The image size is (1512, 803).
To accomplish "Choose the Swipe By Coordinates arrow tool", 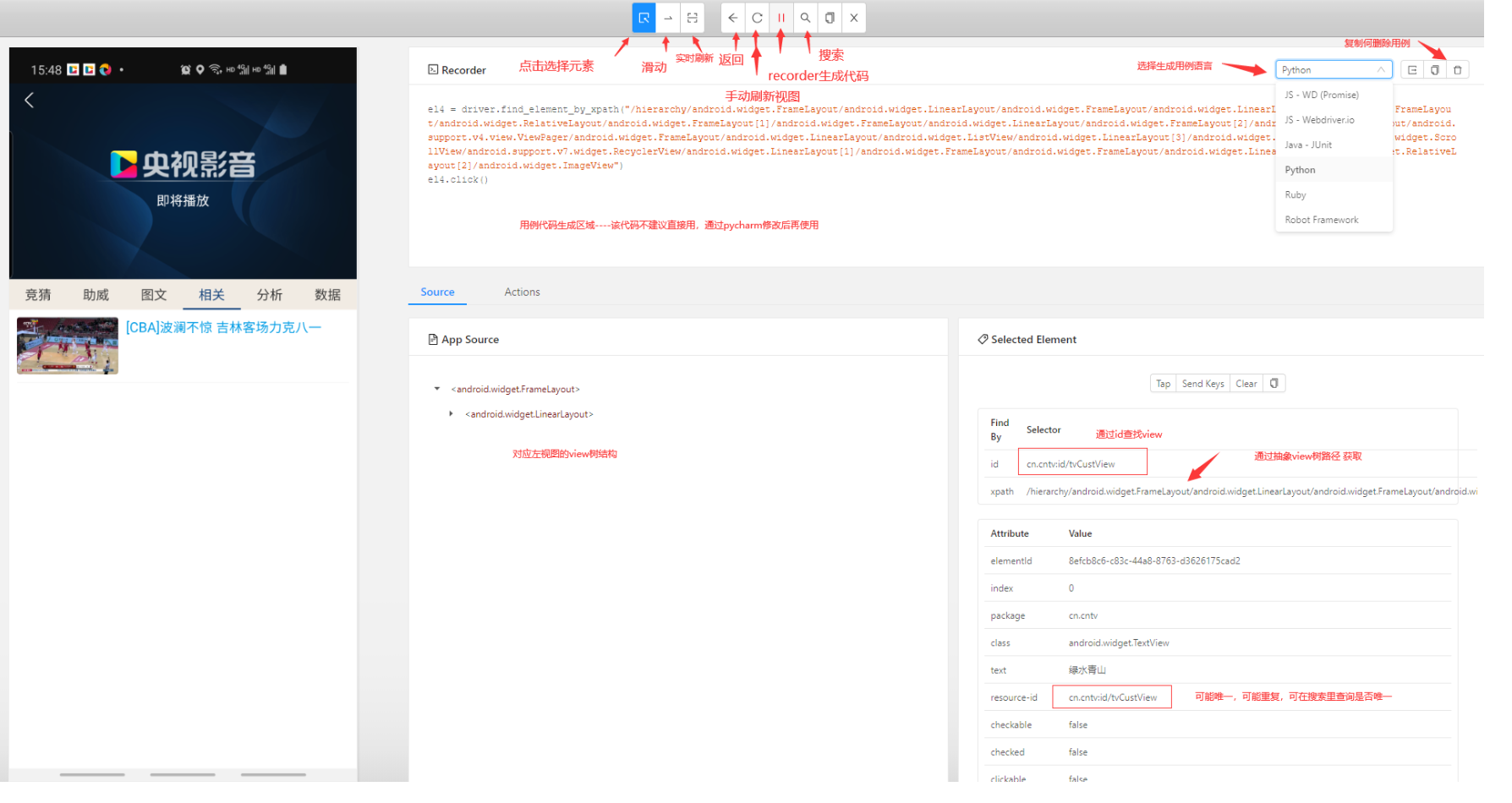I will point(668,18).
